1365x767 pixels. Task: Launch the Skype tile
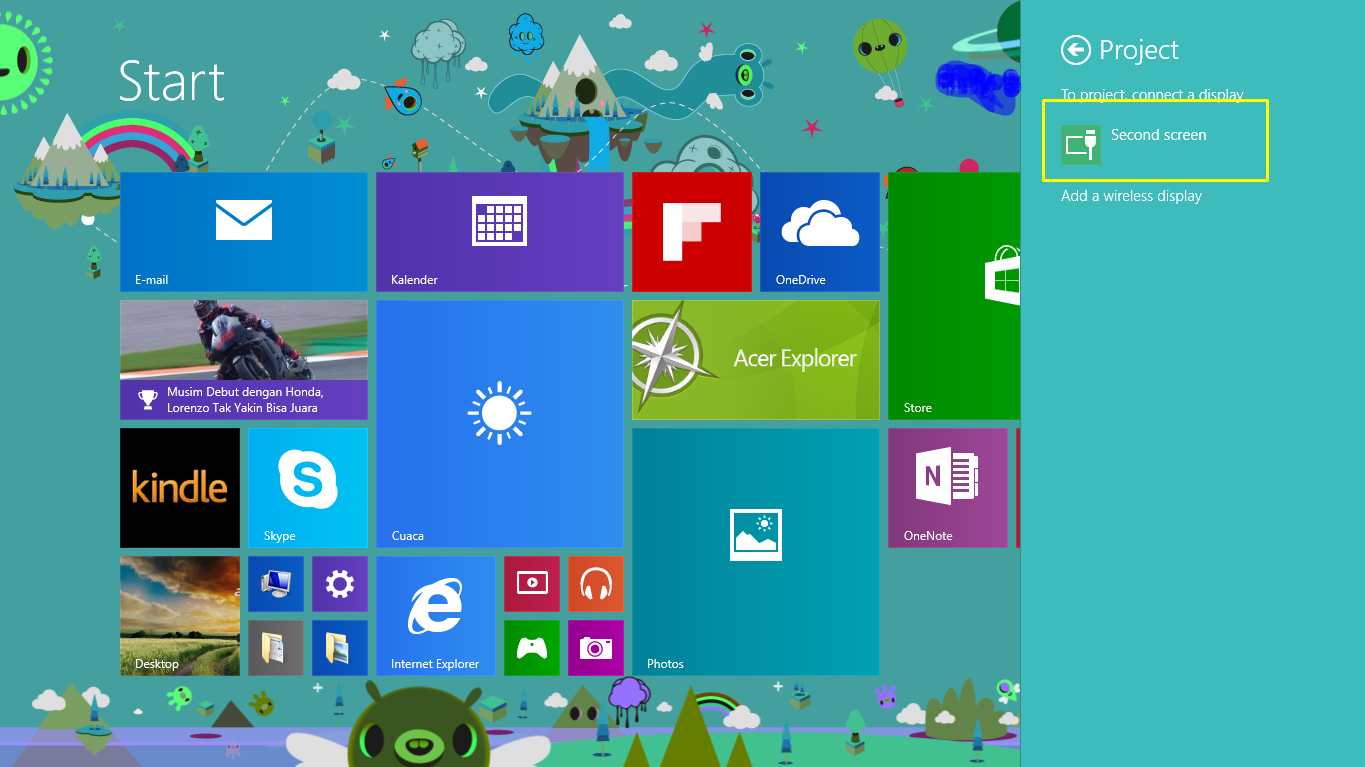308,488
